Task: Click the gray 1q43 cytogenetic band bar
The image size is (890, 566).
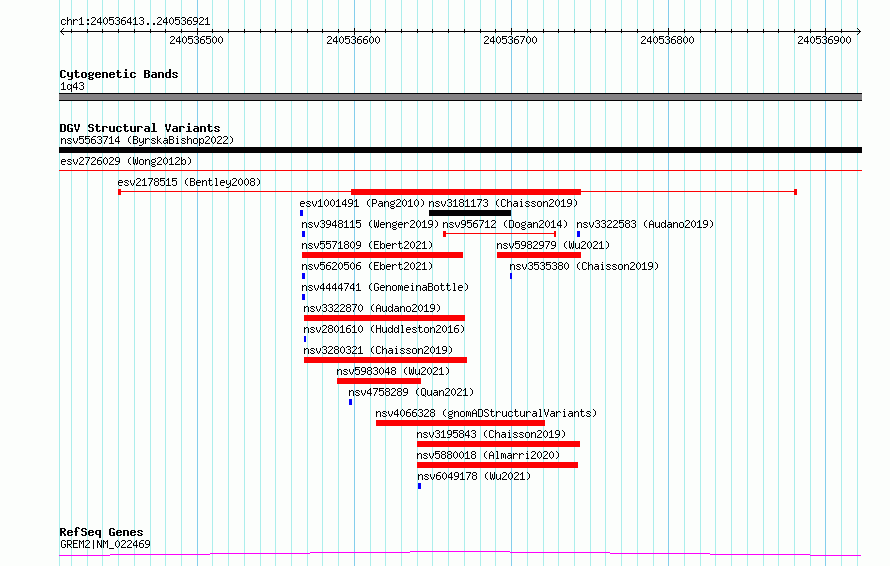Action: coord(460,97)
